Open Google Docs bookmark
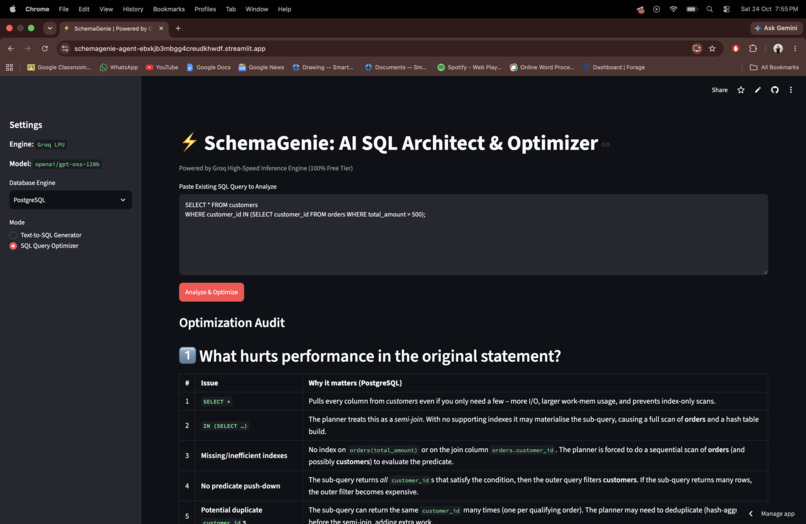This screenshot has height=524, width=806. click(208, 67)
